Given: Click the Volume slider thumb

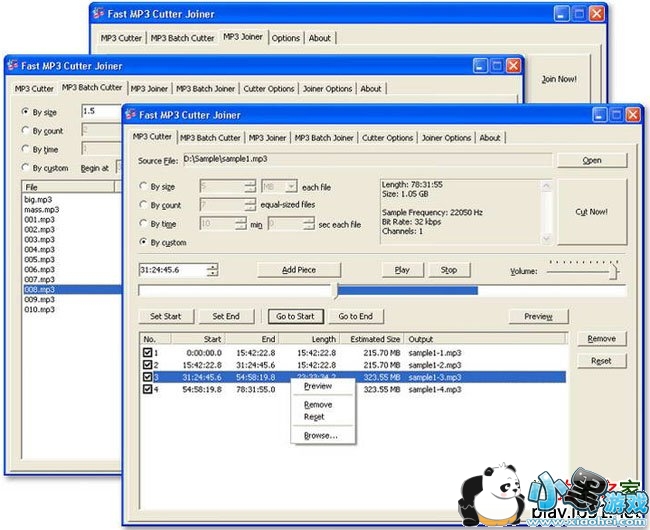Looking at the screenshot, I should 614,272.
